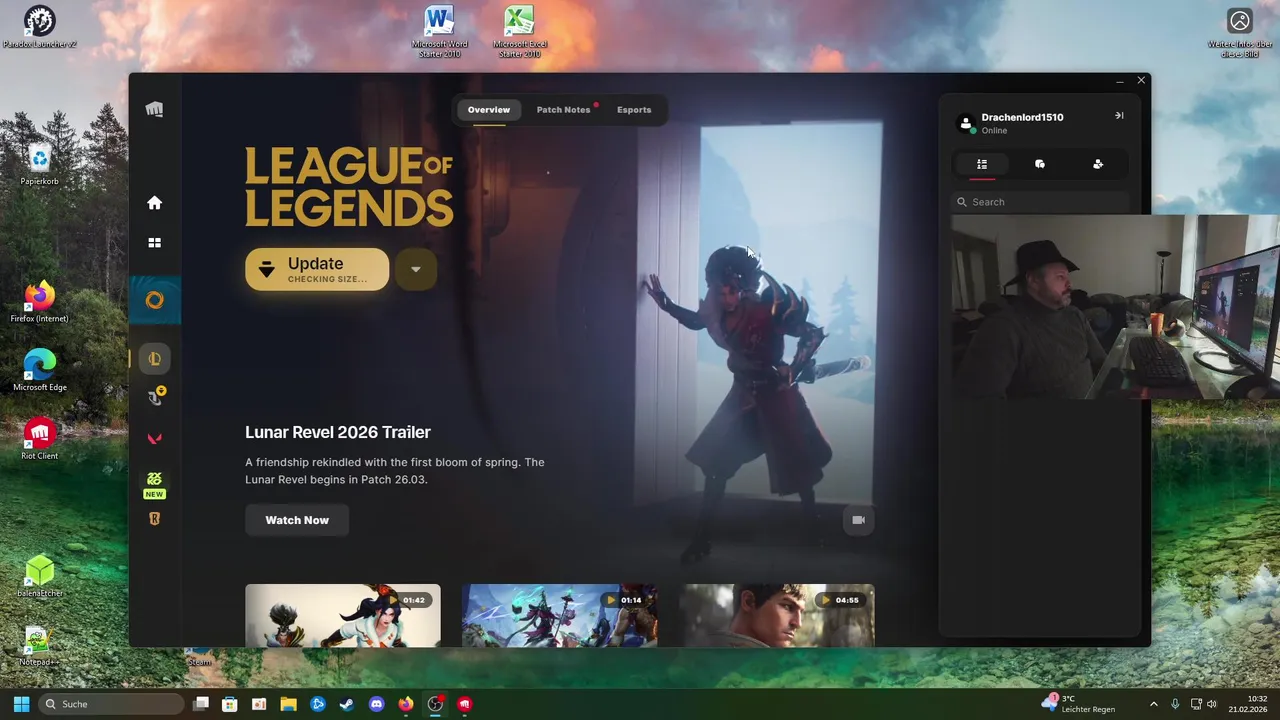1280x720 pixels.
Task: Show hidden system tray icons
Action: 1153,704
